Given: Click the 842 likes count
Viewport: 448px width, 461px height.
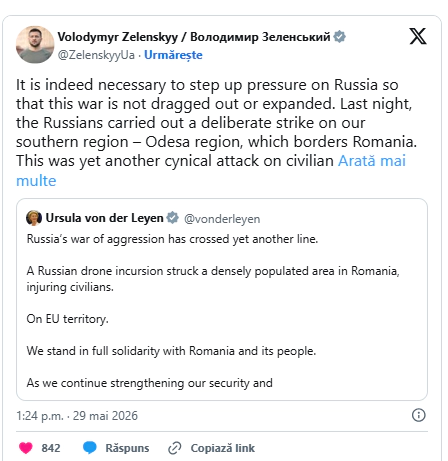Looking at the screenshot, I should tap(51, 448).
